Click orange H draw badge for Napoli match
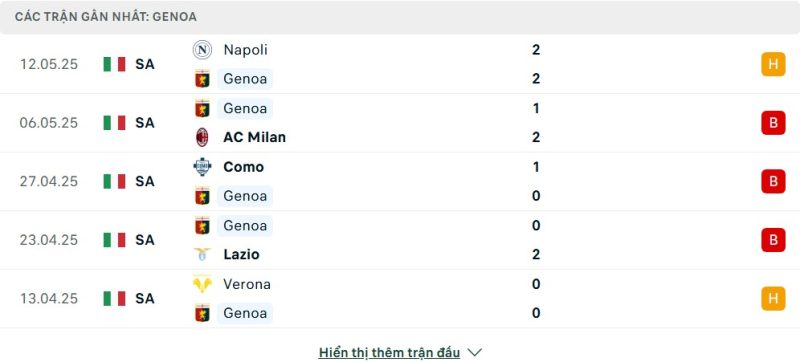 [773, 64]
